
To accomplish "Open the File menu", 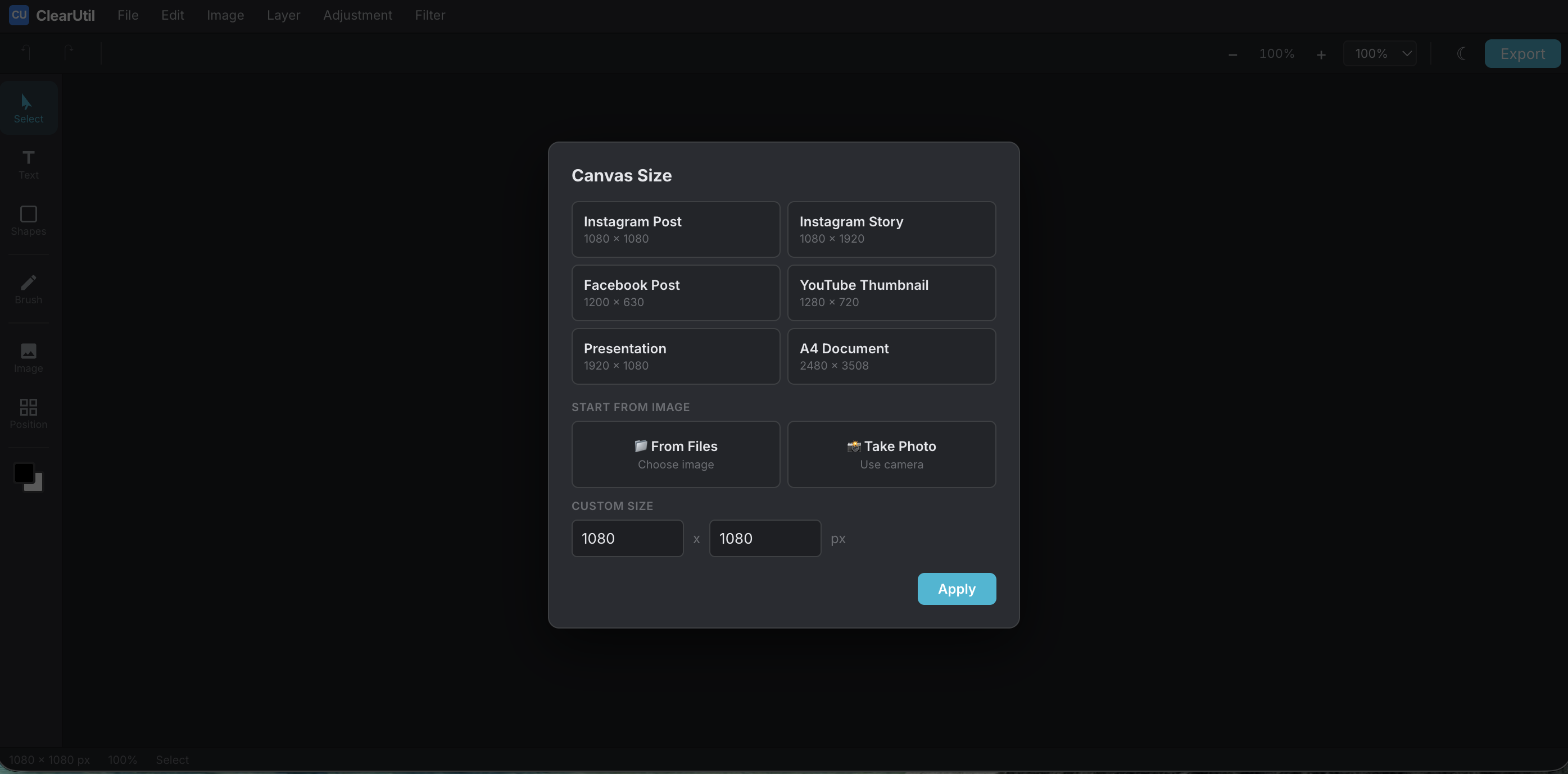I will click(x=127, y=15).
